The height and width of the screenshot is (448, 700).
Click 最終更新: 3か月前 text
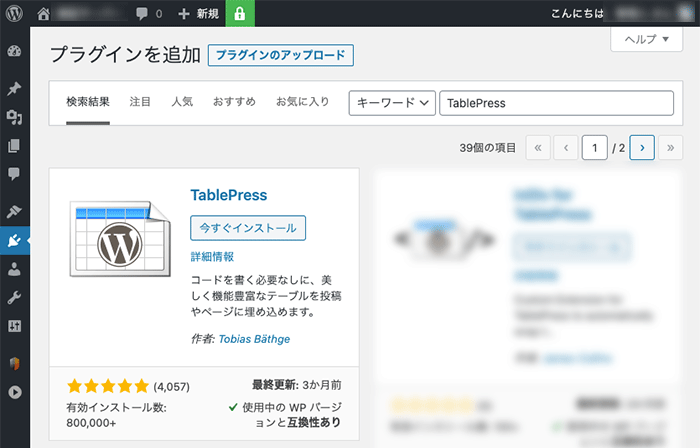297,385
